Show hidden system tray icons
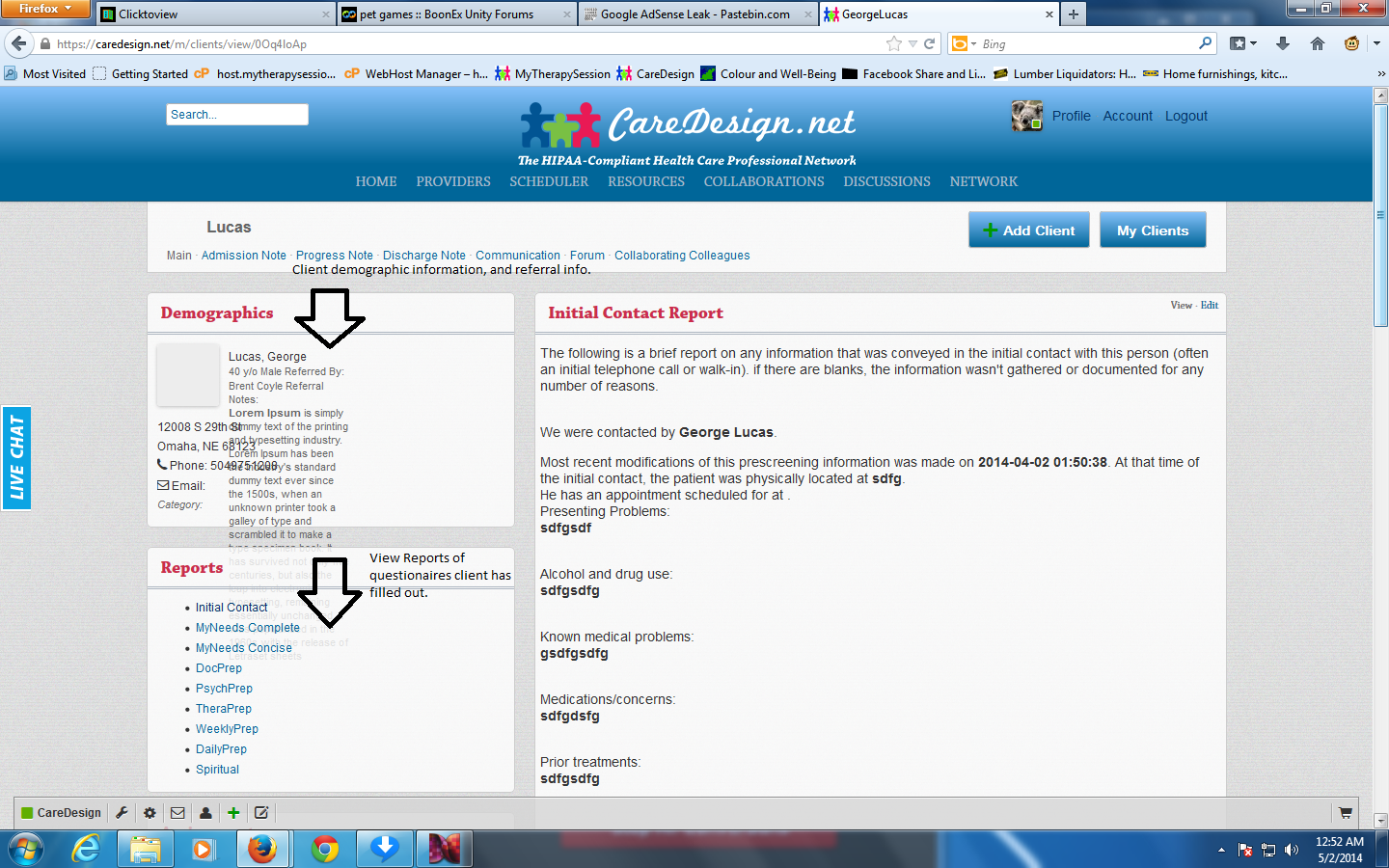Viewport: 1389px width, 868px height. [1221, 850]
